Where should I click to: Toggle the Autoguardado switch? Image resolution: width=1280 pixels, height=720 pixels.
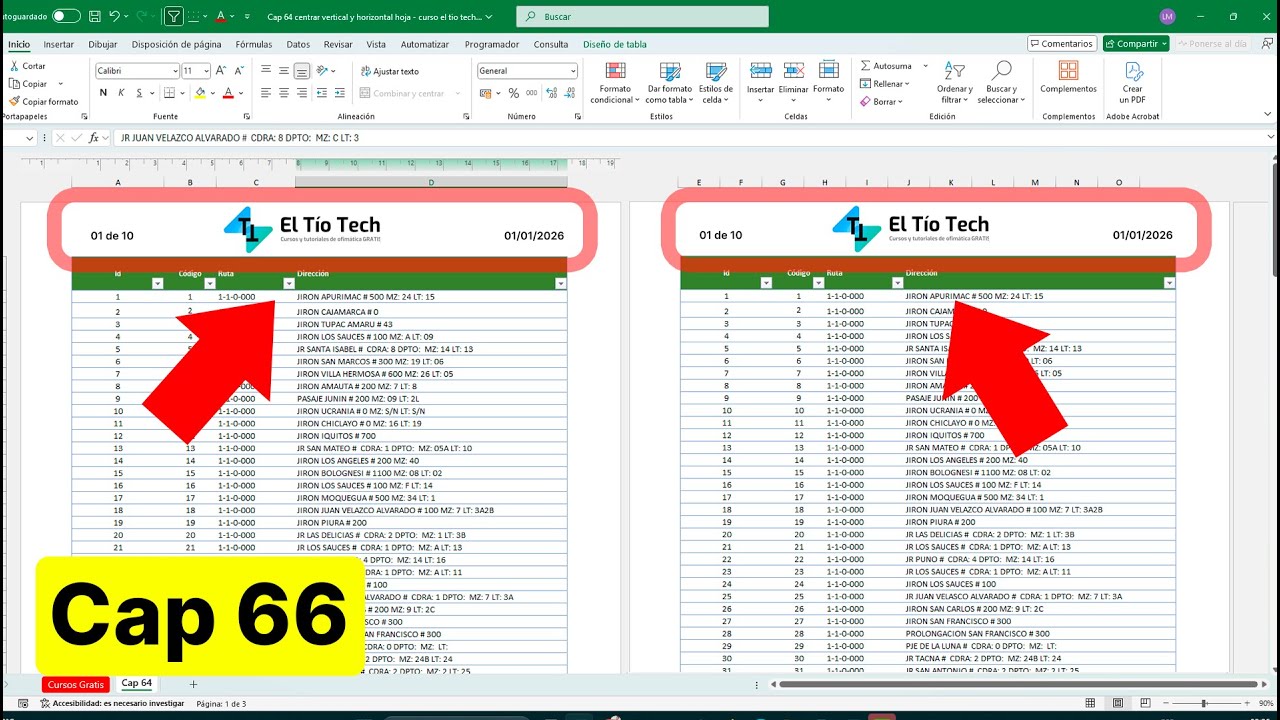tap(66, 16)
